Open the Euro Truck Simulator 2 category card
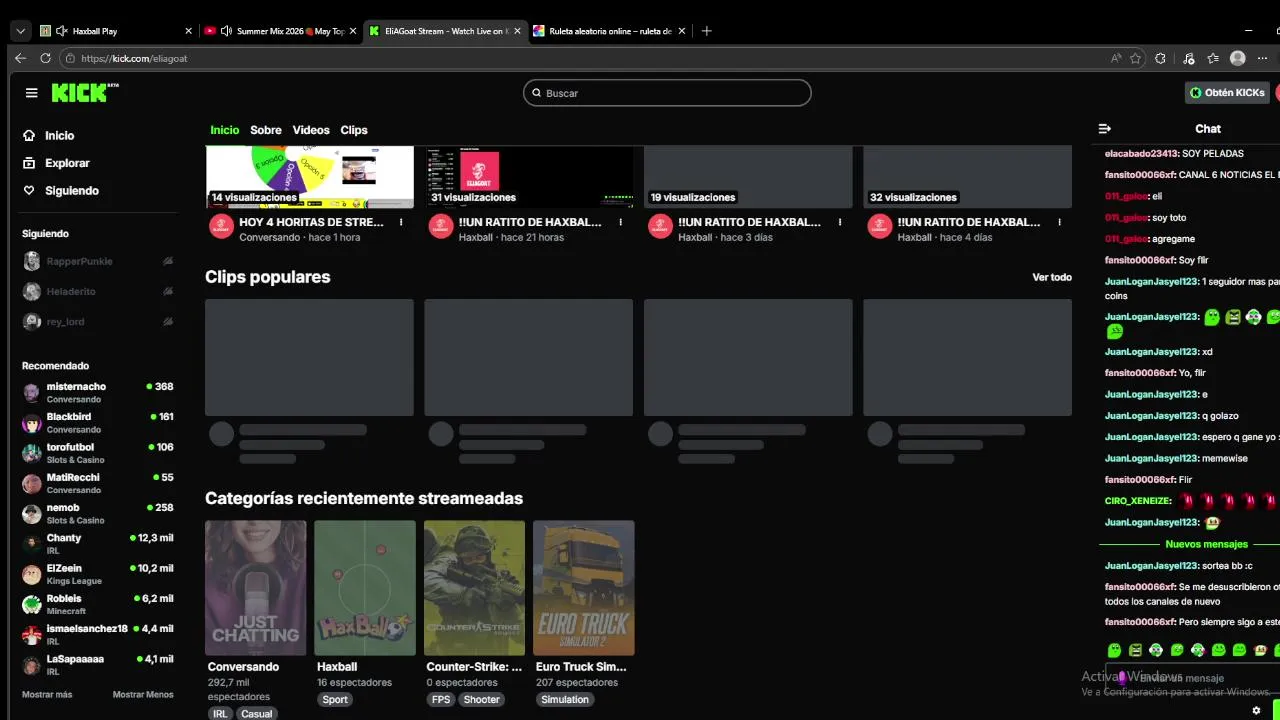The width and height of the screenshot is (1280, 720). point(584,588)
